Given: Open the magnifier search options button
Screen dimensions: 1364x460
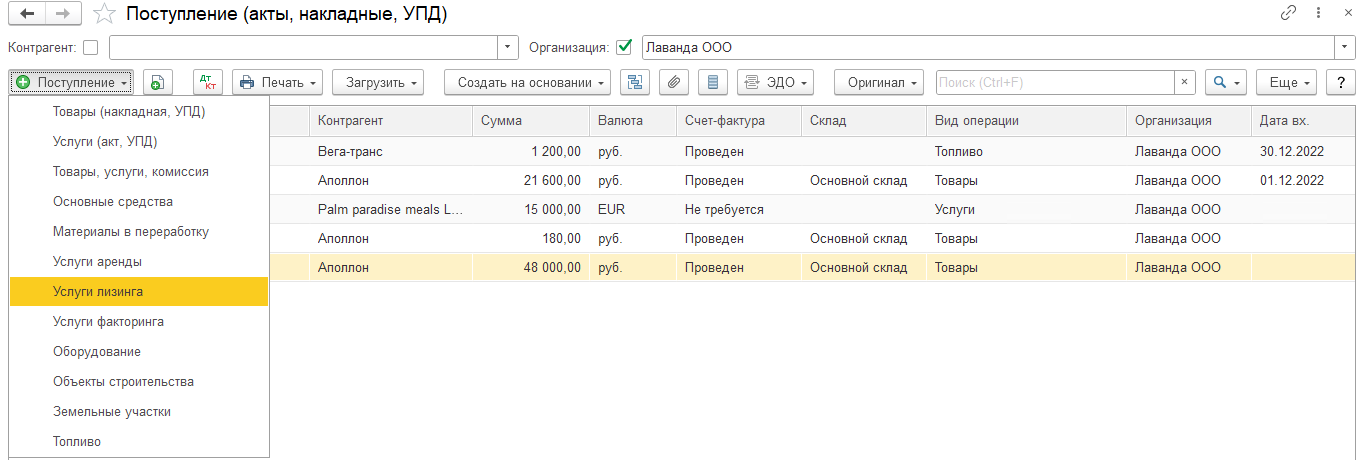Looking at the screenshot, I should 1226,82.
